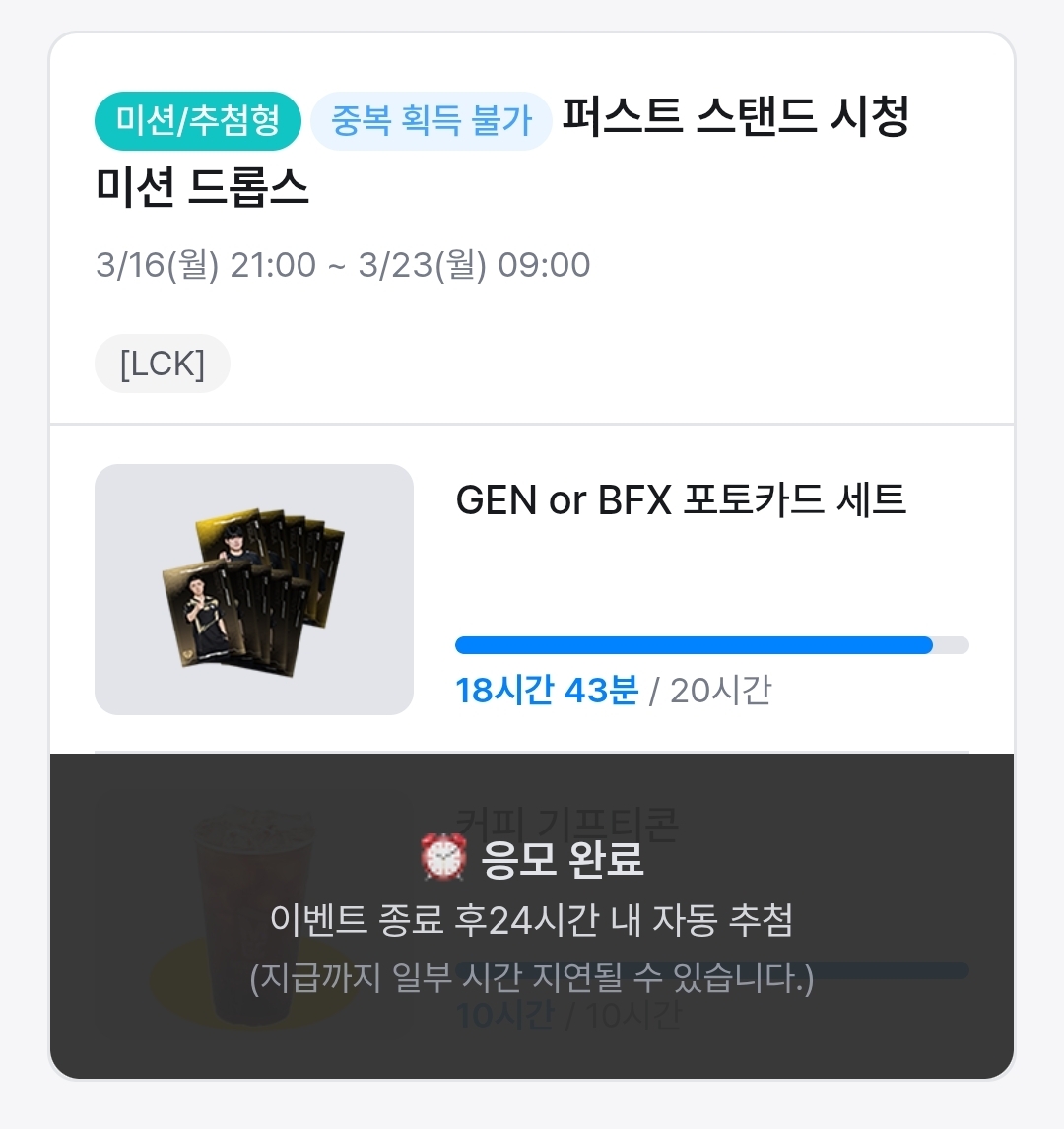Click the 응모 완료 status text

point(562,858)
